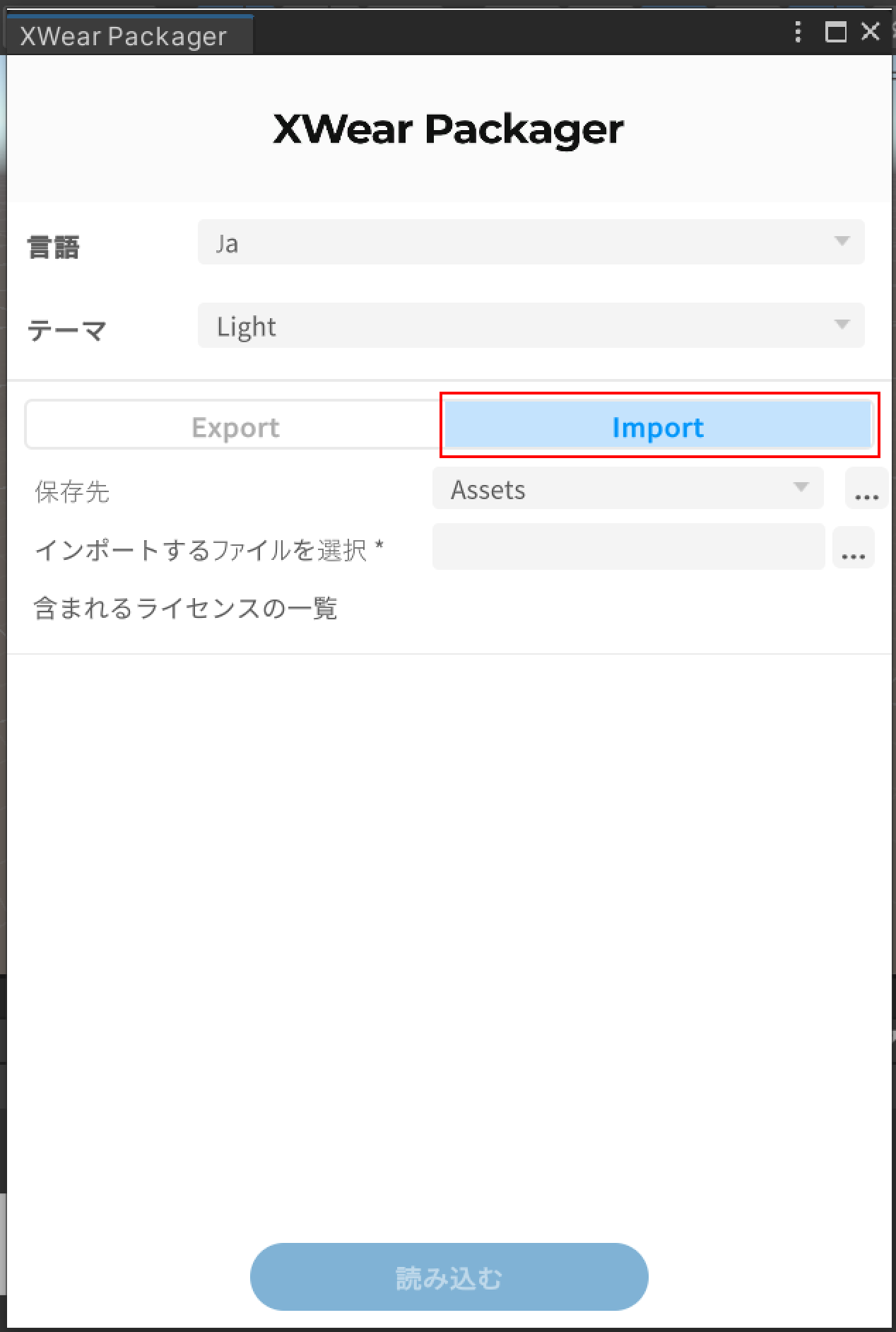Click the 含まれるライセンスの一覧 label
The image size is (896, 1332).
(x=185, y=608)
